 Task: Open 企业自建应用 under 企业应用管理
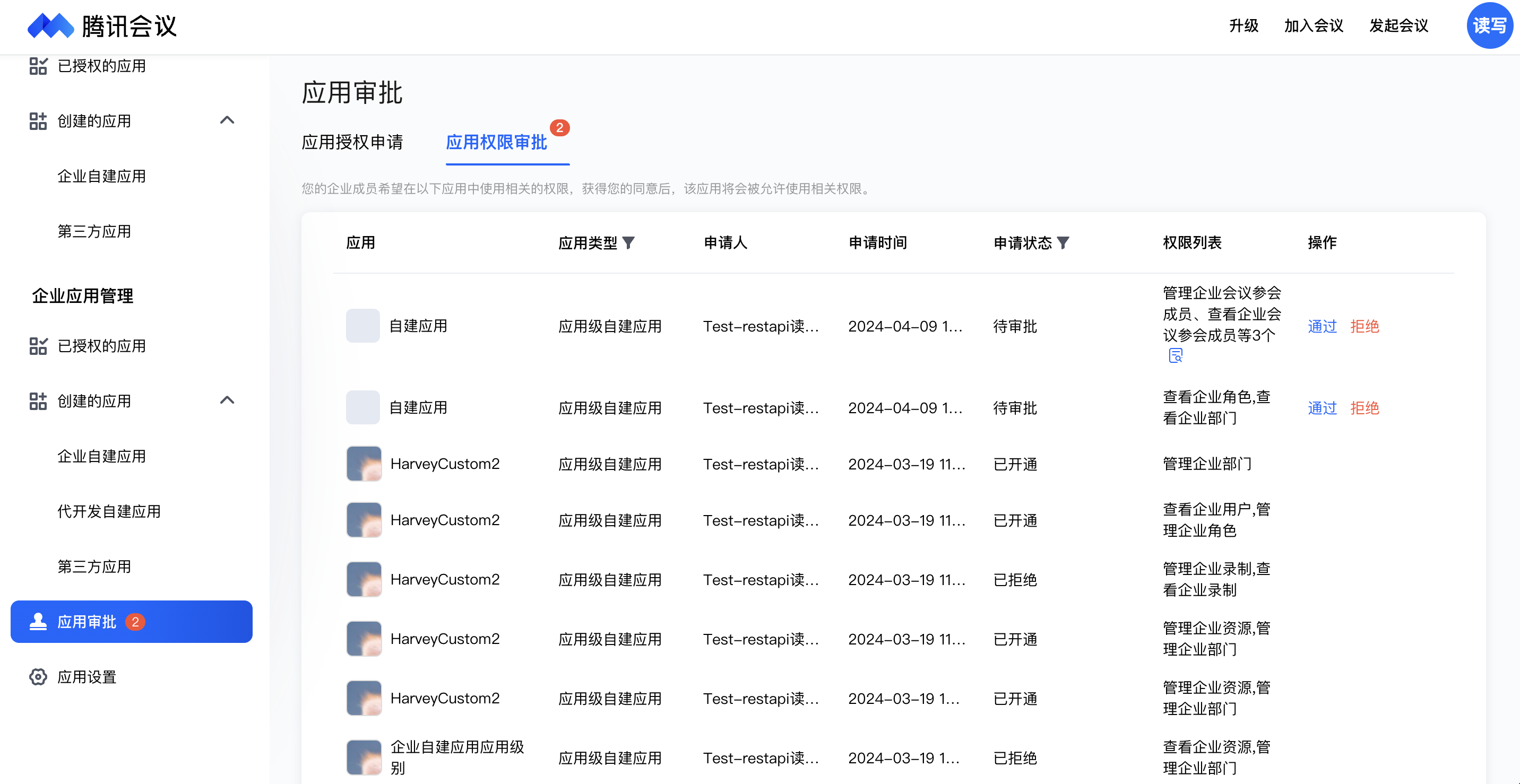101,457
